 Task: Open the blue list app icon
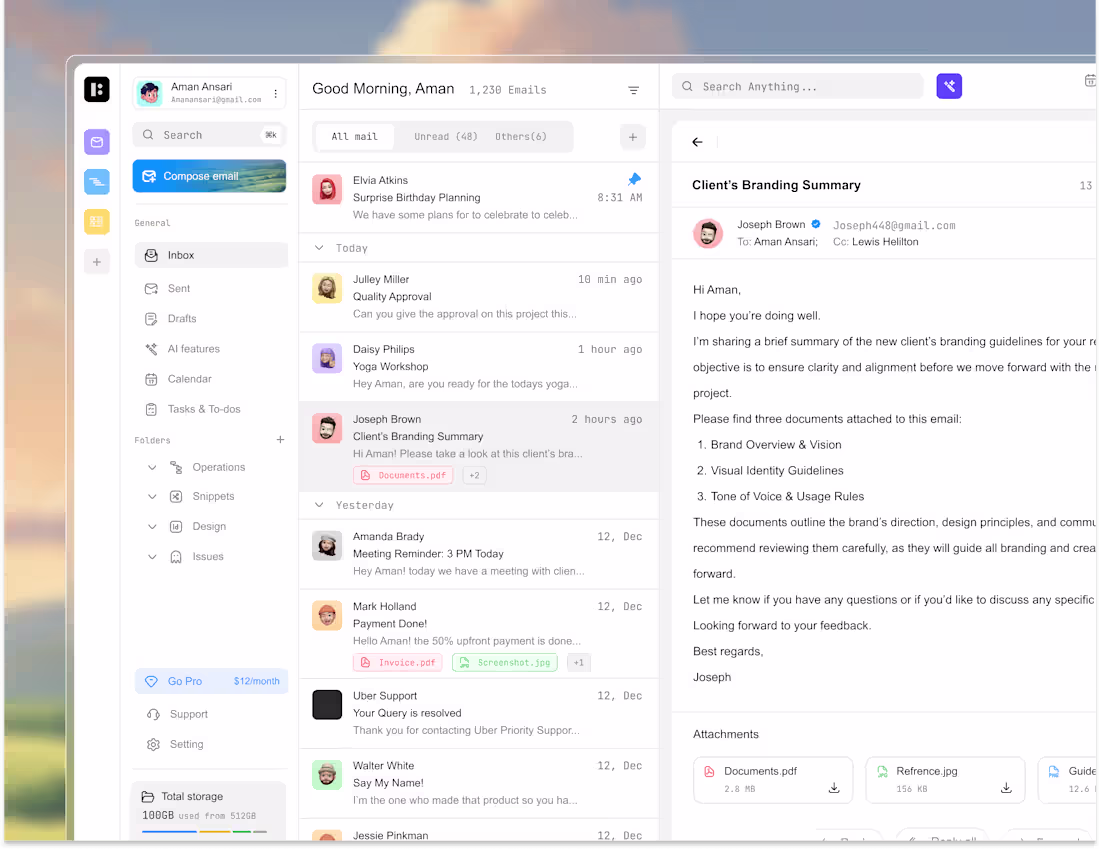(97, 182)
